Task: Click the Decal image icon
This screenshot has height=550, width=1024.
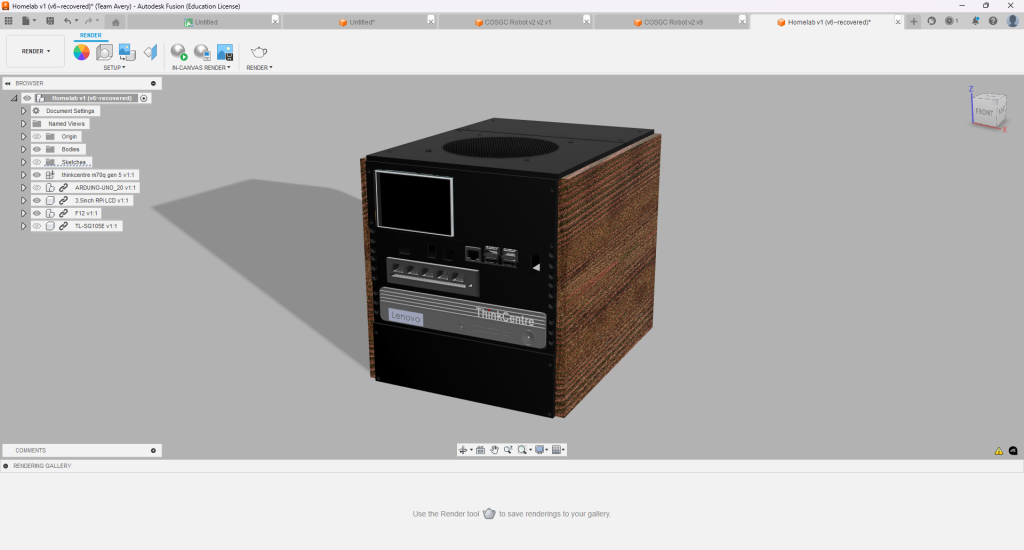Action: point(127,52)
